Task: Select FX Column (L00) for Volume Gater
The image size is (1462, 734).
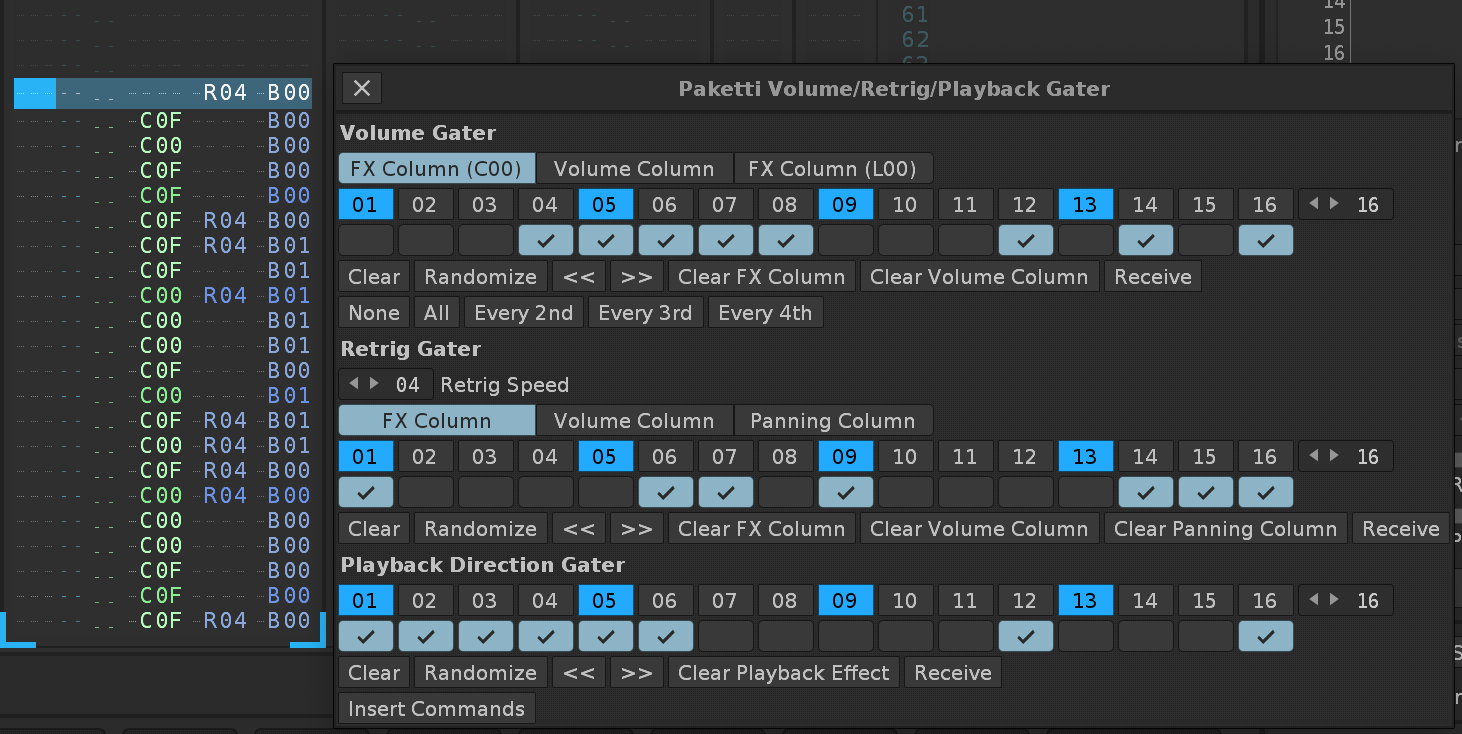Action: pyautogui.click(x=833, y=169)
